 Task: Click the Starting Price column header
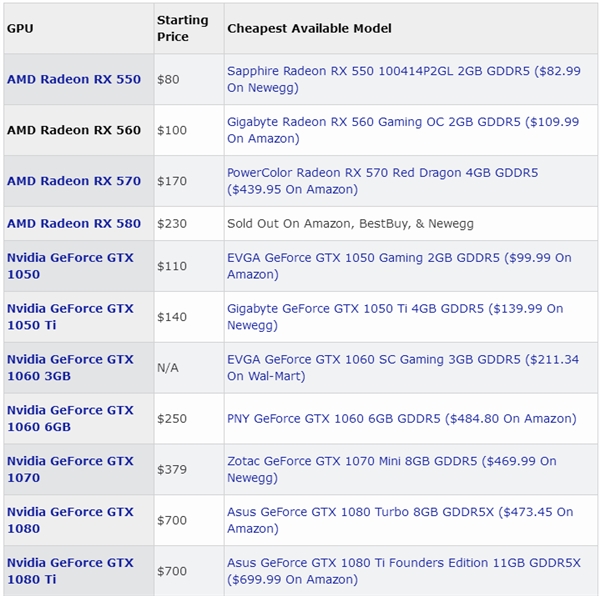[x=182, y=28]
